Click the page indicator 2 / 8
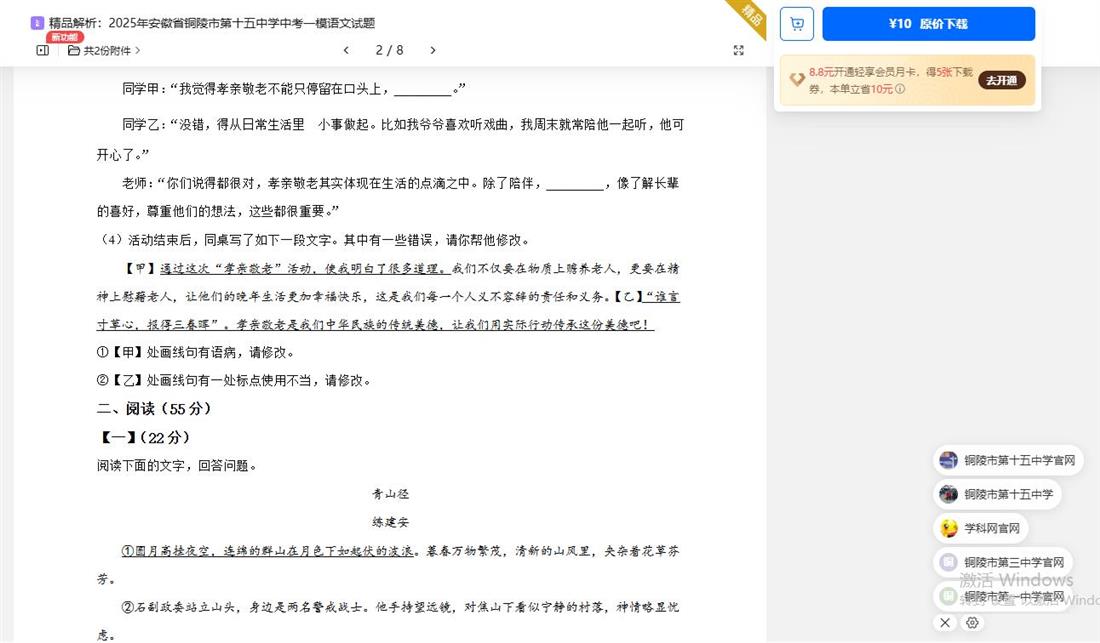This screenshot has width=1100, height=643. (x=389, y=50)
